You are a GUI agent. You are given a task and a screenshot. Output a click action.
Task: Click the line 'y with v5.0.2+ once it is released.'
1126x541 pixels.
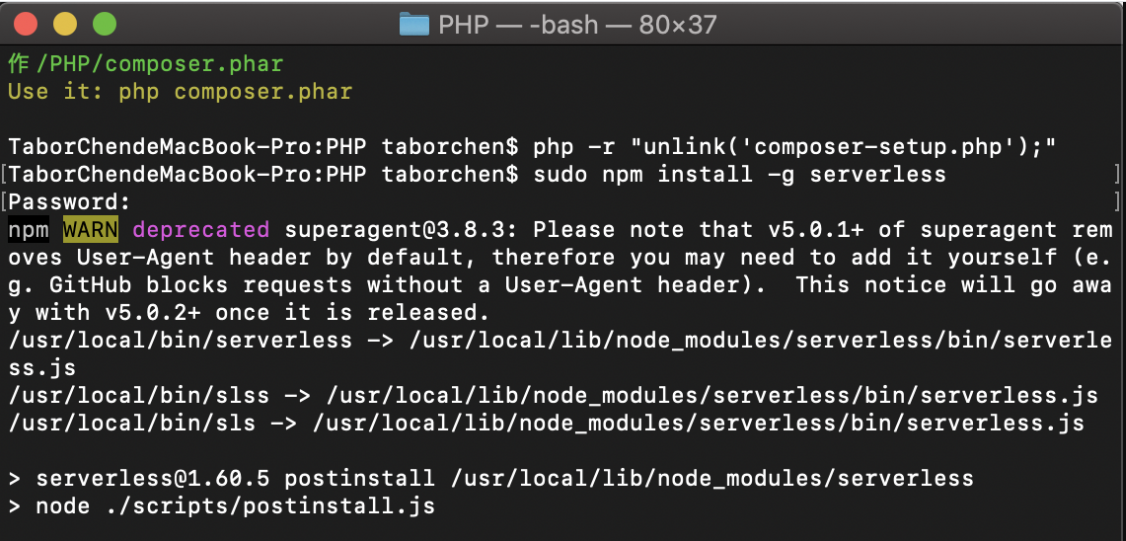point(249,313)
